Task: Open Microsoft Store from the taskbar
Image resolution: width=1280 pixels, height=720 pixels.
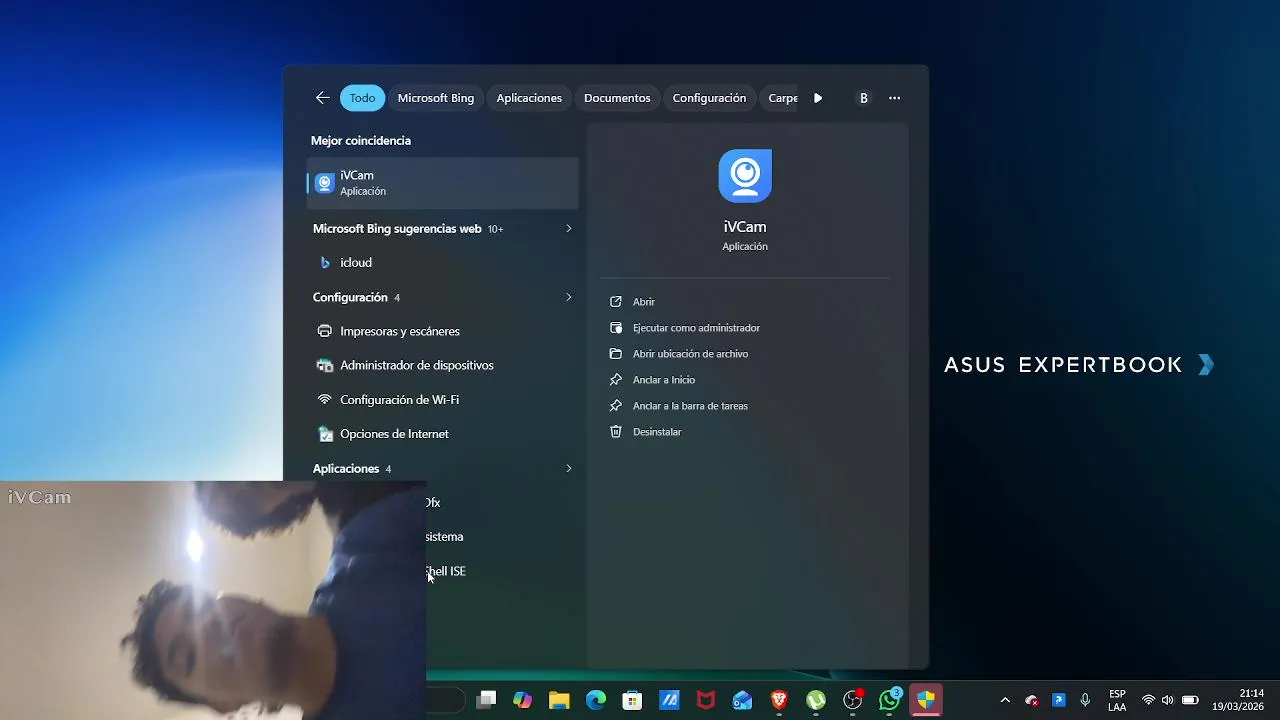Action: coord(632,700)
